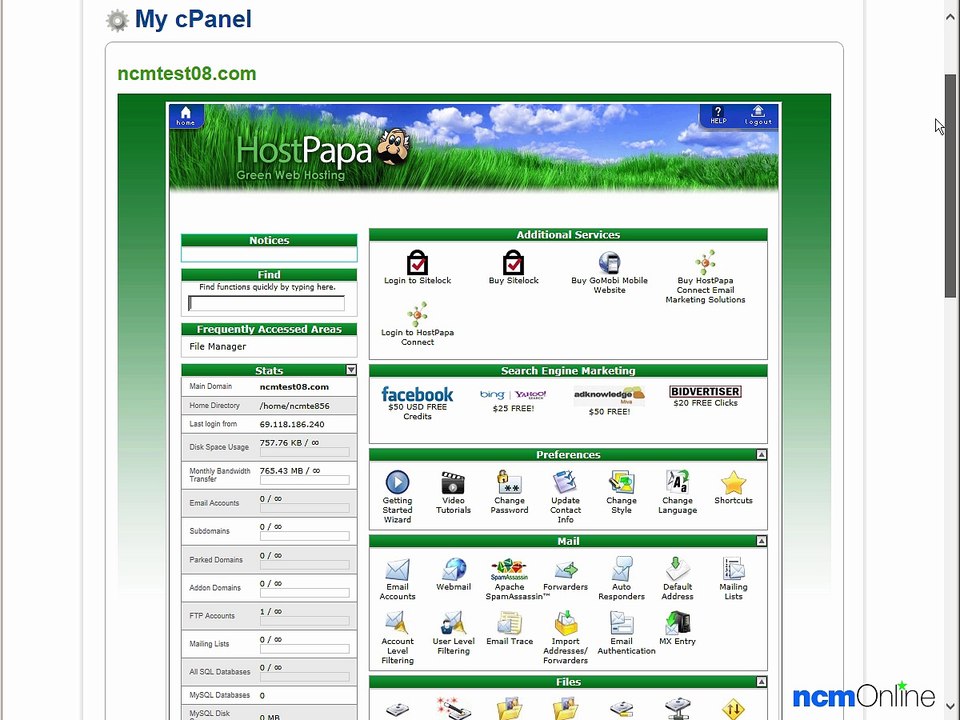This screenshot has width=960, height=720.
Task: Click the ncmtest08.com domain heading
Action: click(x=187, y=73)
